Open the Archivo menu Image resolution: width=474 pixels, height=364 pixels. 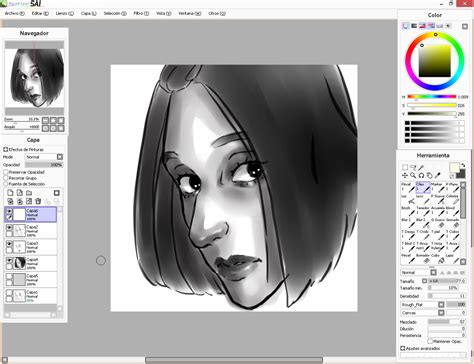click(15, 13)
